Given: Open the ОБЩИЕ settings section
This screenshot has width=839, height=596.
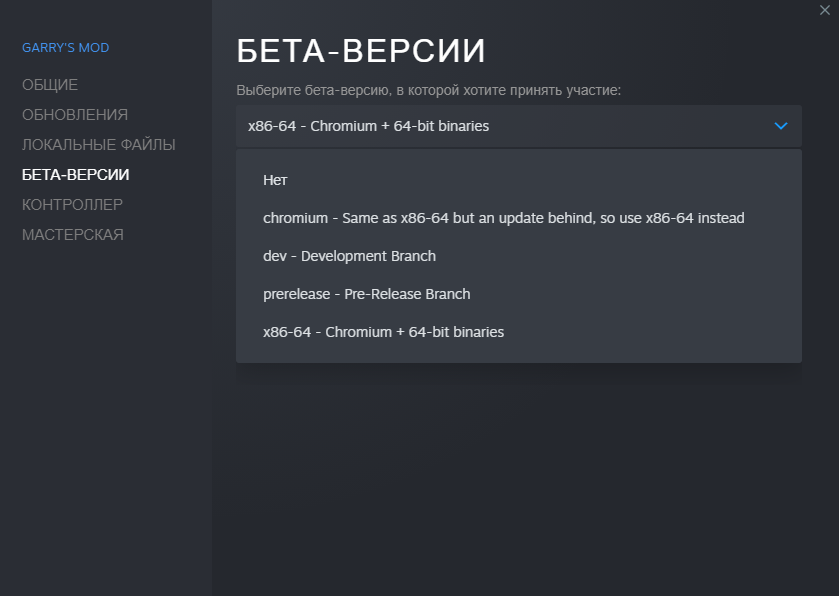Looking at the screenshot, I should click(50, 85).
